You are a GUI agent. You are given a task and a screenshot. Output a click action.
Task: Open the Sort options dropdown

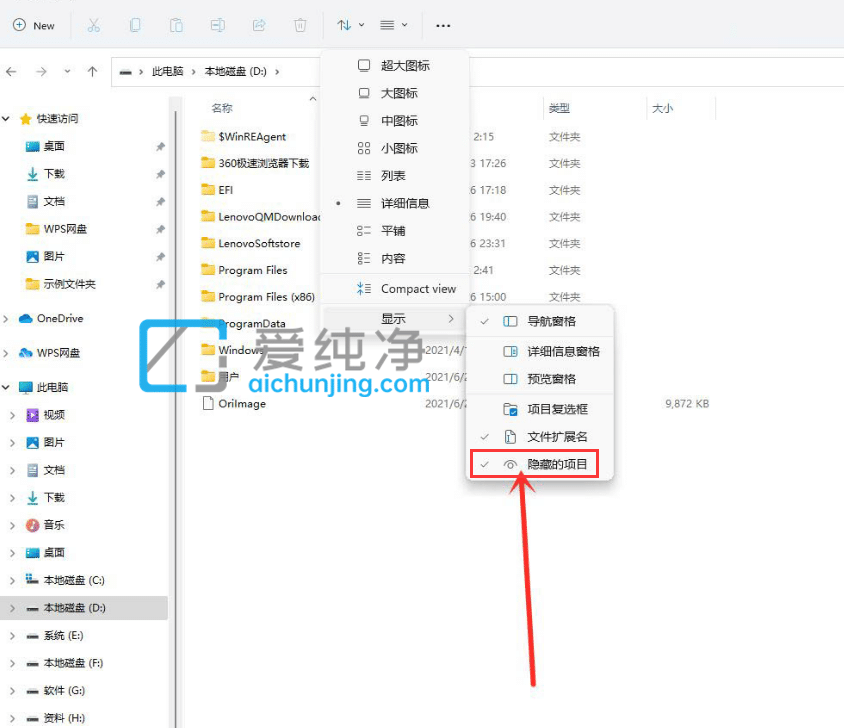tap(350, 25)
